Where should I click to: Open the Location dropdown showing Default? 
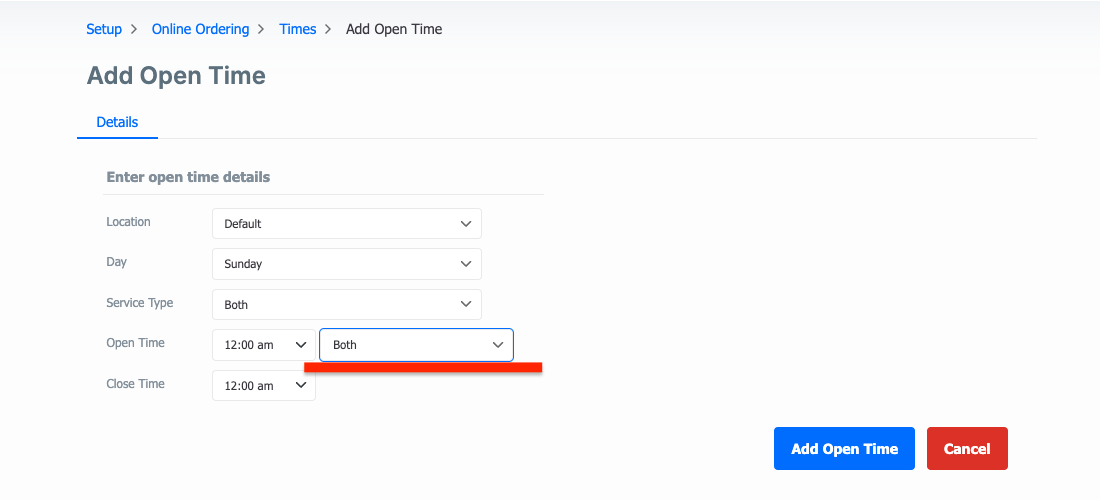tap(347, 224)
